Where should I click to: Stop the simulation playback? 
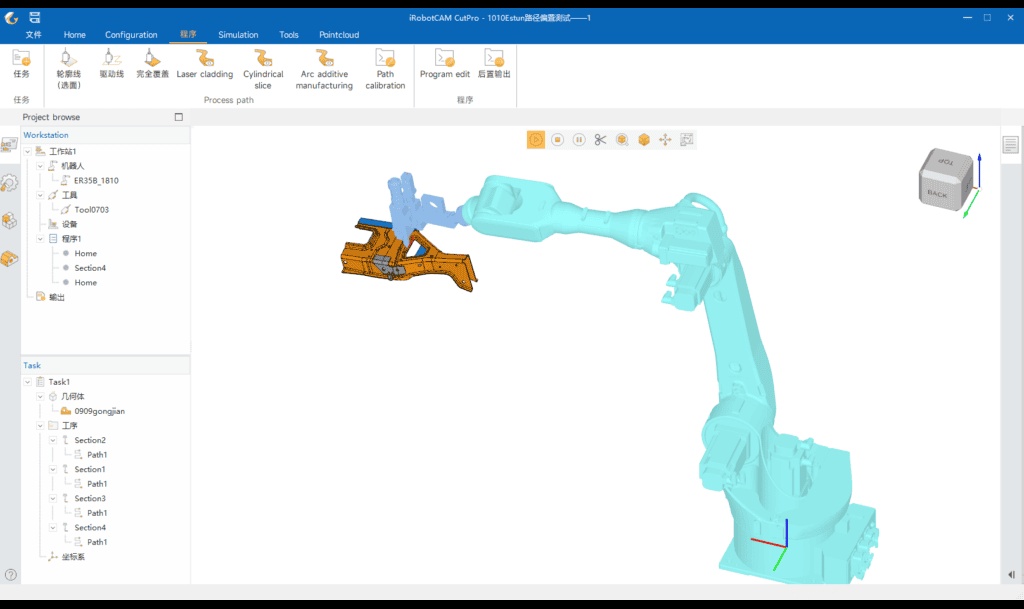tap(557, 140)
